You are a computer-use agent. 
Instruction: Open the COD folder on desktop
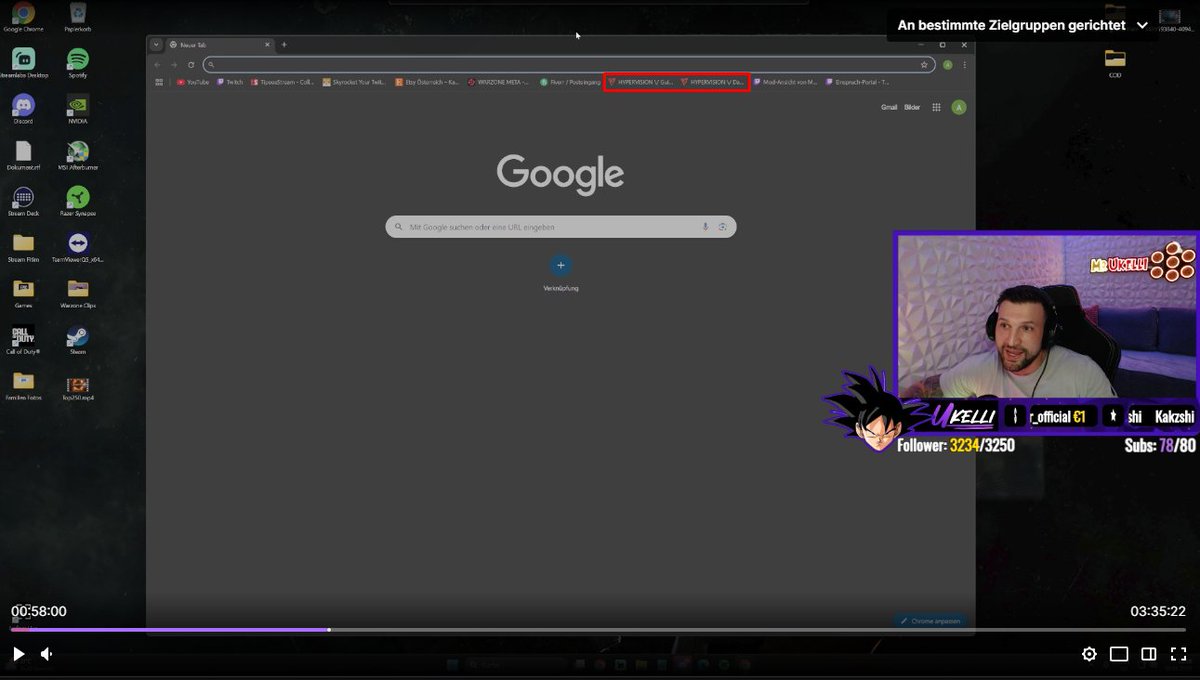click(x=1115, y=63)
